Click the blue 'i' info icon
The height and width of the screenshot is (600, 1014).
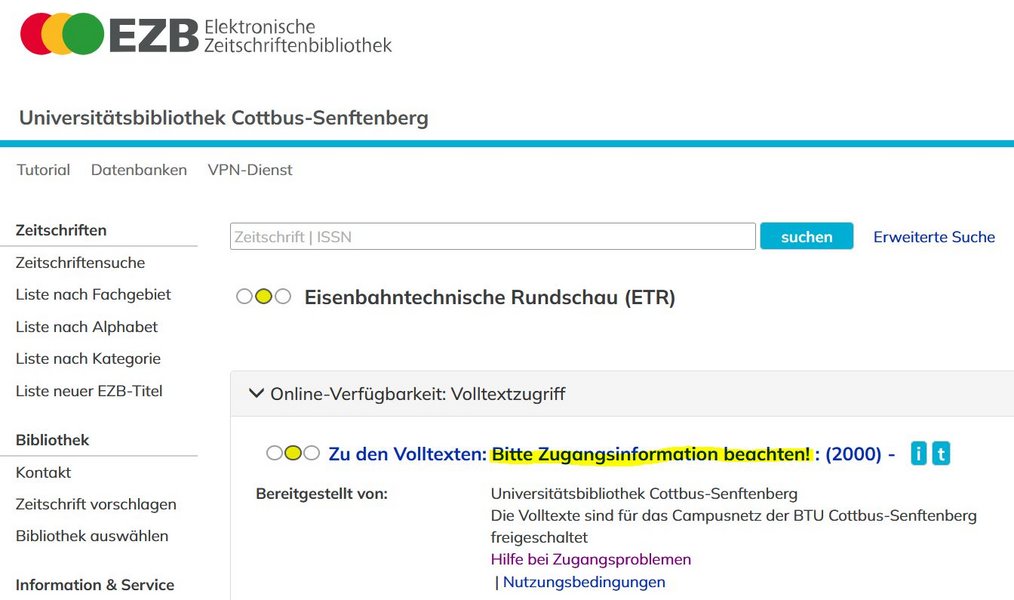919,454
